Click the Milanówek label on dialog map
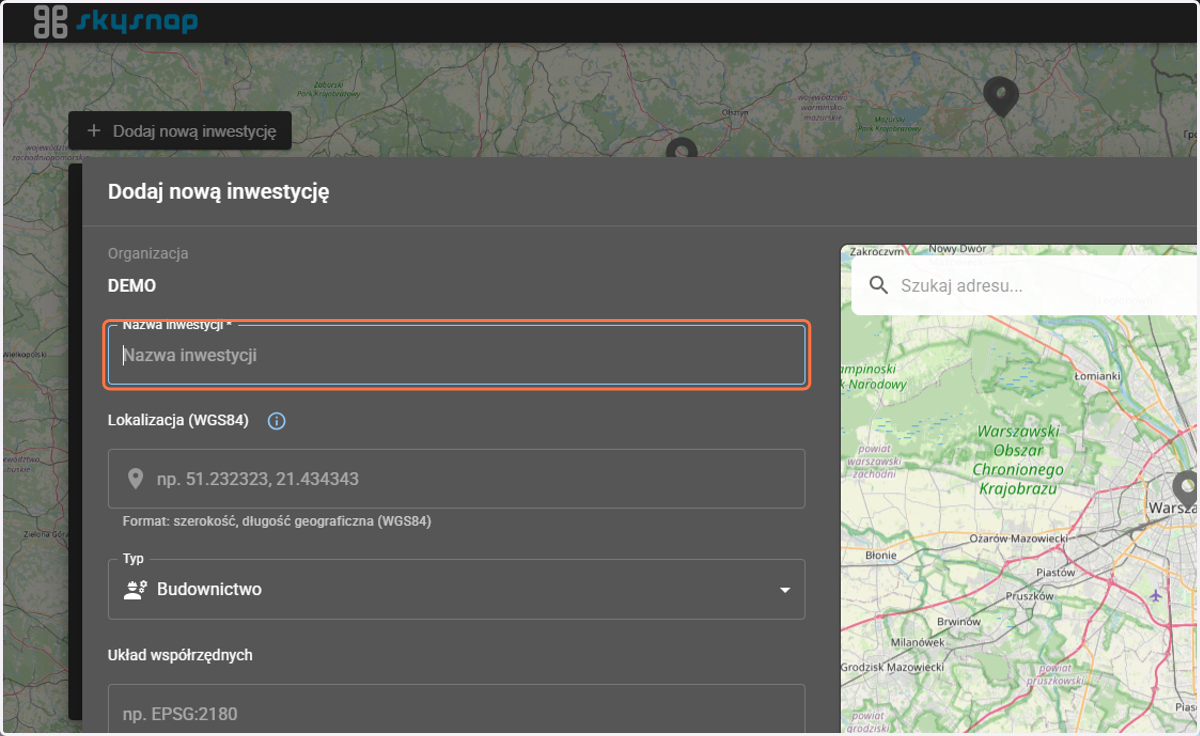This screenshot has height=736, width=1200. coord(917,642)
